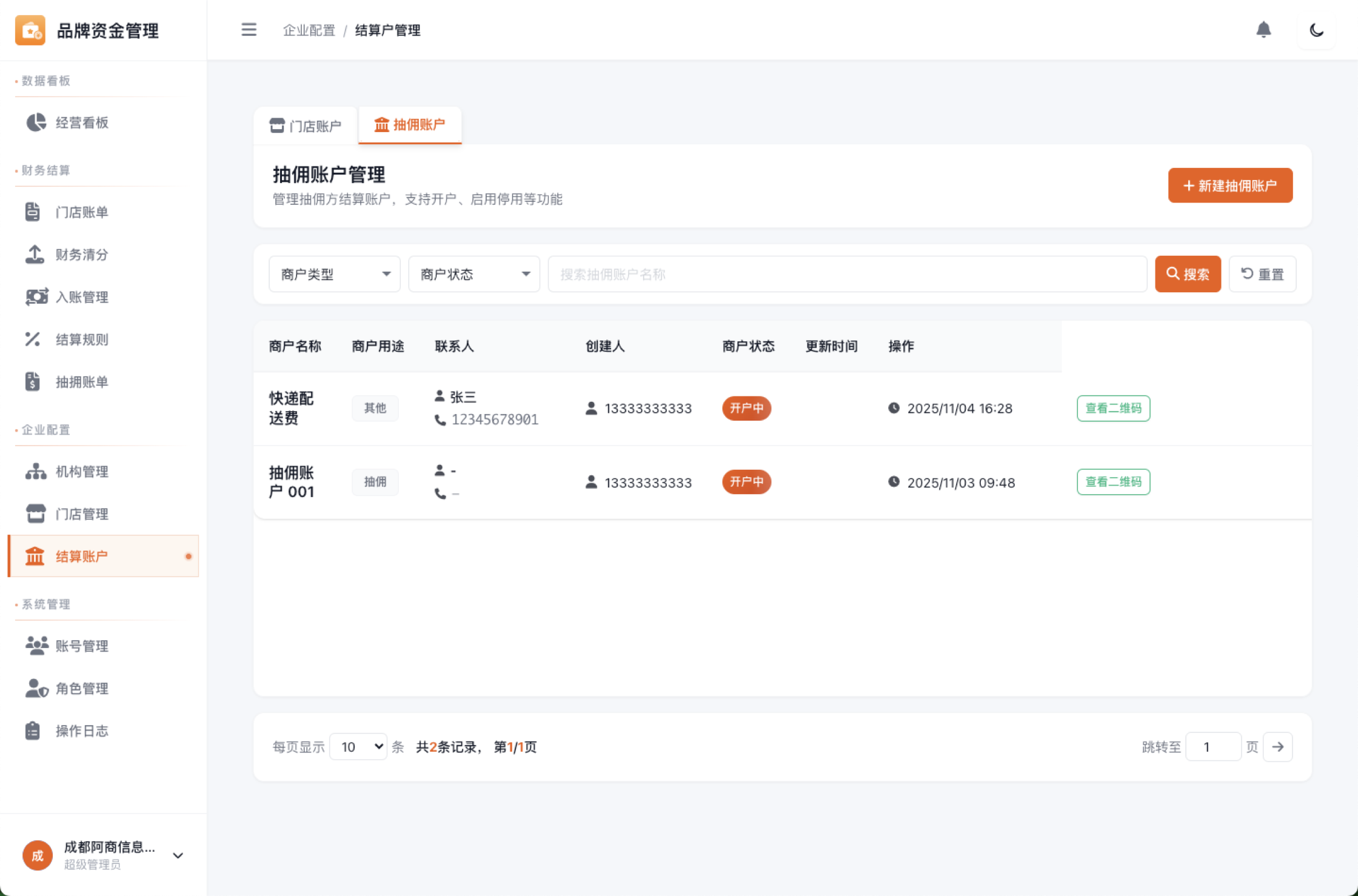
Task: Expand the 商户类型 dropdown filter
Action: click(x=334, y=274)
